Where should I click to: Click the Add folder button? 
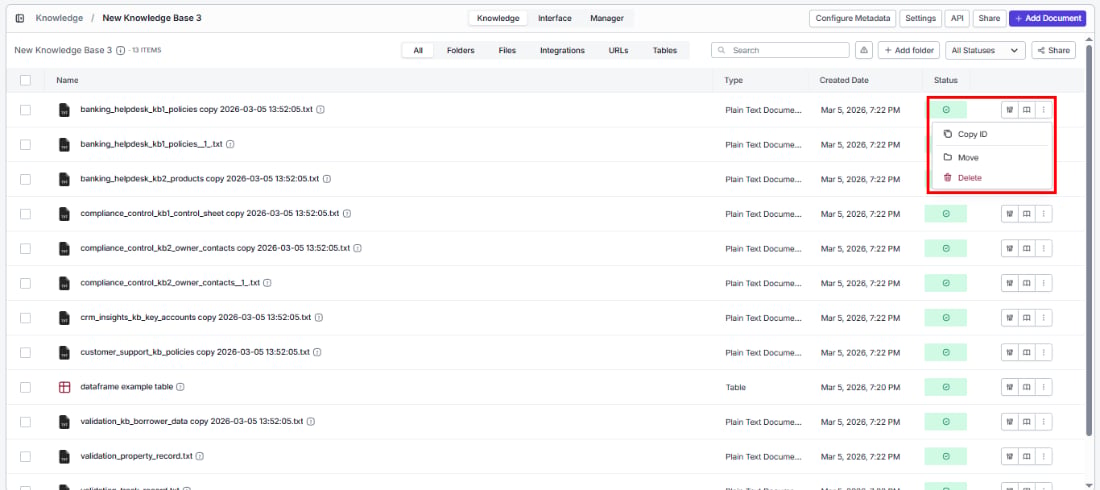pyautogui.click(x=908, y=51)
